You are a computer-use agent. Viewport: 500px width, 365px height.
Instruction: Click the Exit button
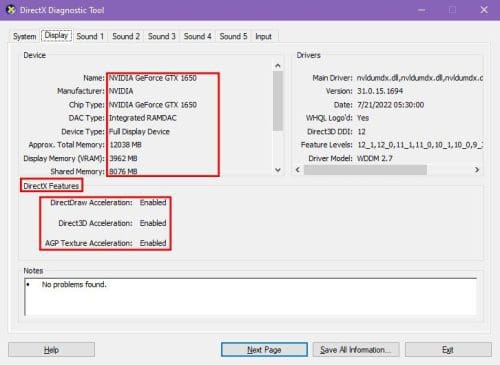pos(448,350)
